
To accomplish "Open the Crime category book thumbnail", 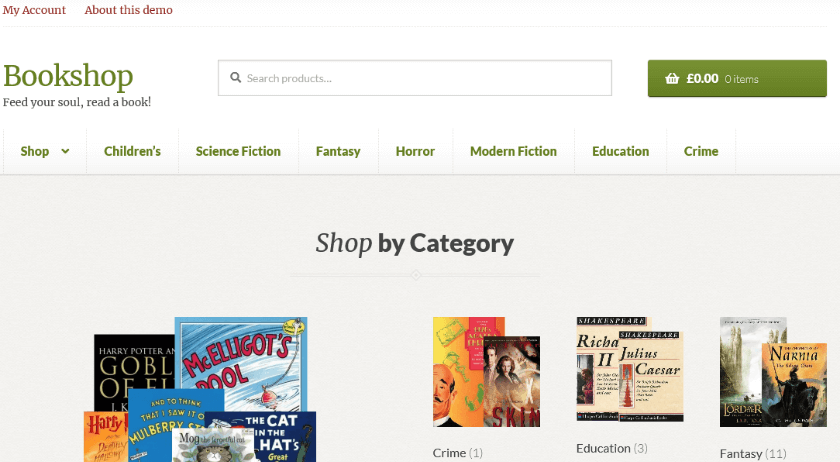I will tap(486, 372).
